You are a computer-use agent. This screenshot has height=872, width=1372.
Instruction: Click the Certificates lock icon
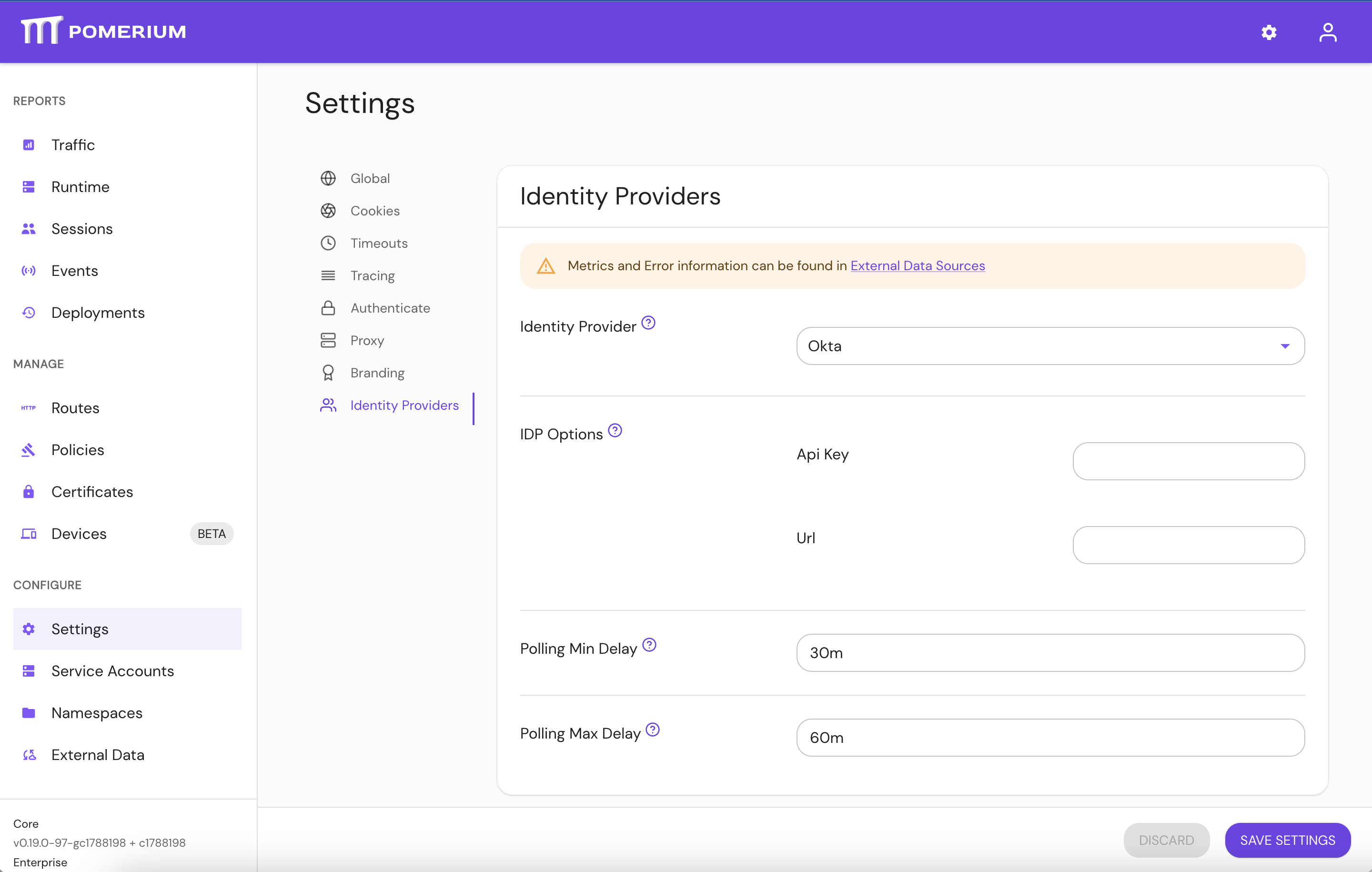[x=29, y=491]
